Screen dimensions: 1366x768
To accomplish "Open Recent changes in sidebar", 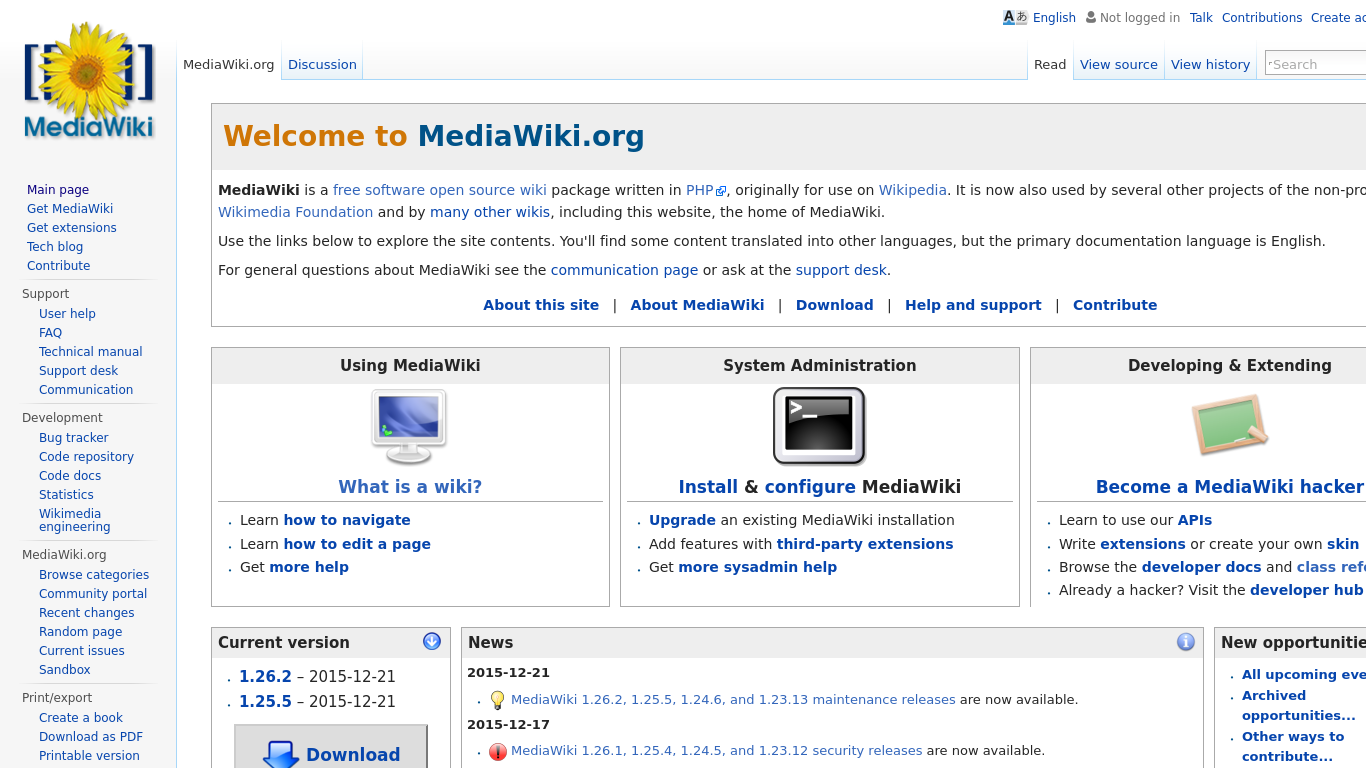I will point(86,613).
